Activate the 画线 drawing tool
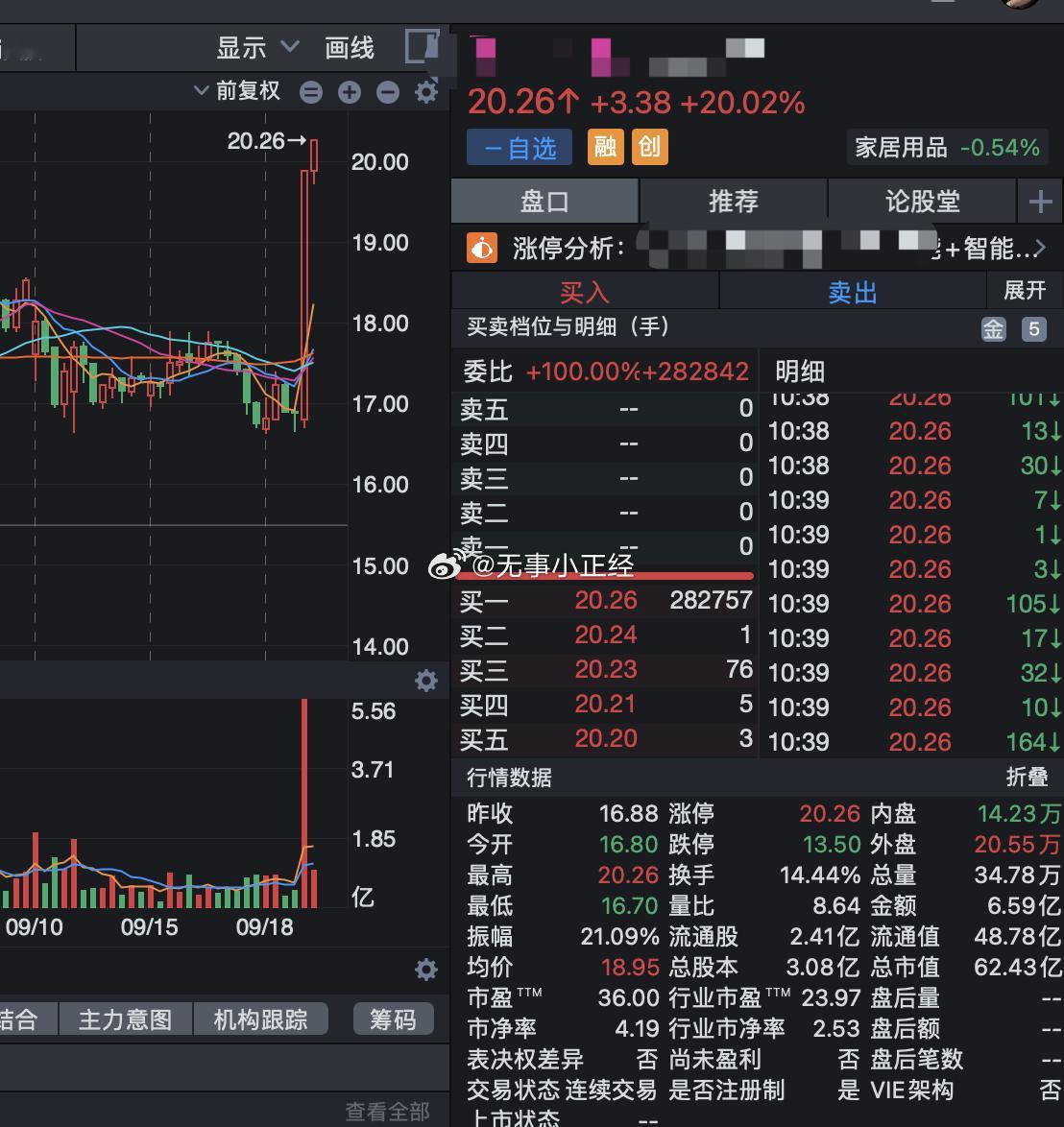The height and width of the screenshot is (1127, 1064). point(350,48)
